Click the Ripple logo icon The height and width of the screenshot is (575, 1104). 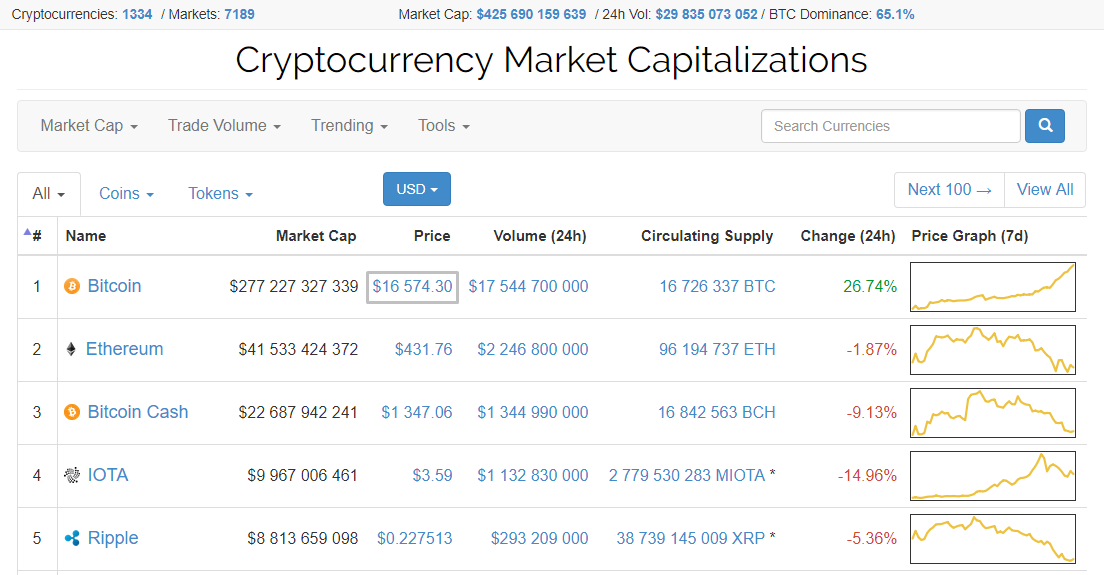click(x=72, y=538)
